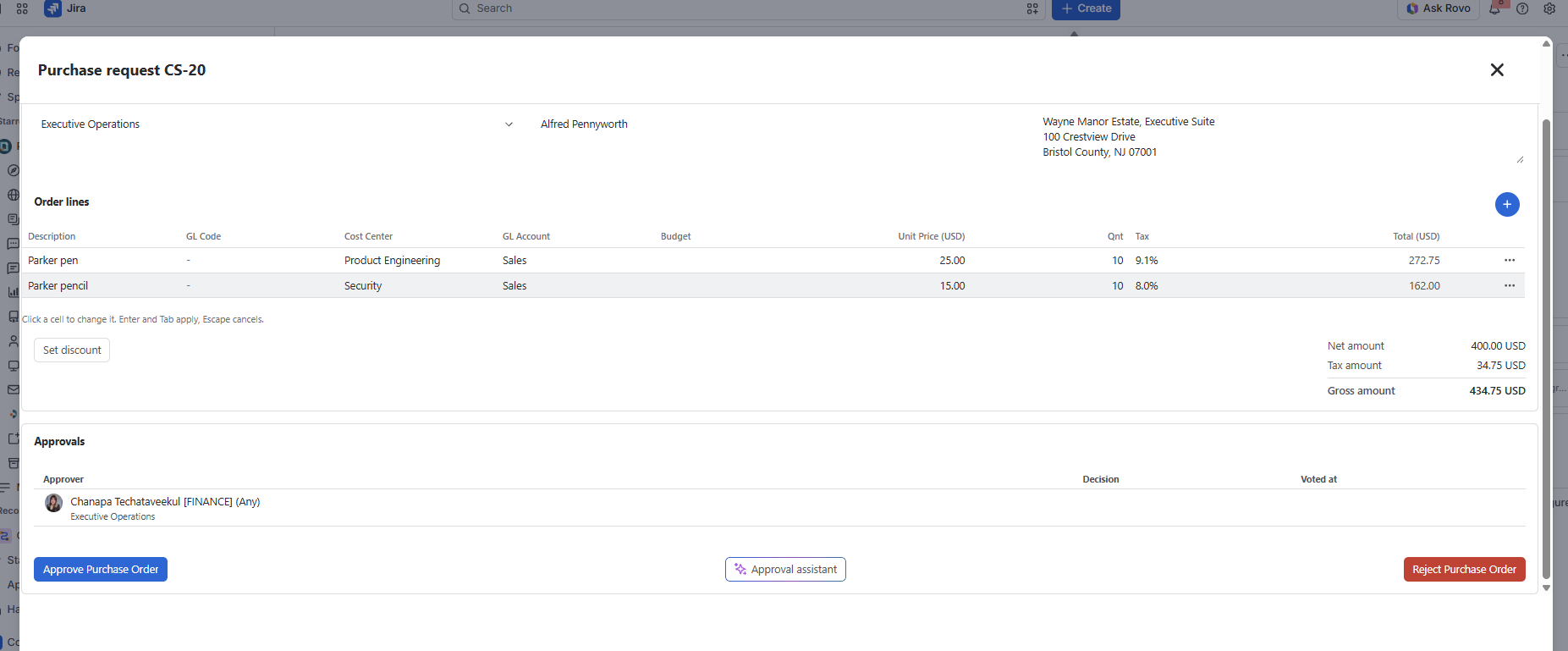Click the 272.75 total cell

coord(1424,261)
